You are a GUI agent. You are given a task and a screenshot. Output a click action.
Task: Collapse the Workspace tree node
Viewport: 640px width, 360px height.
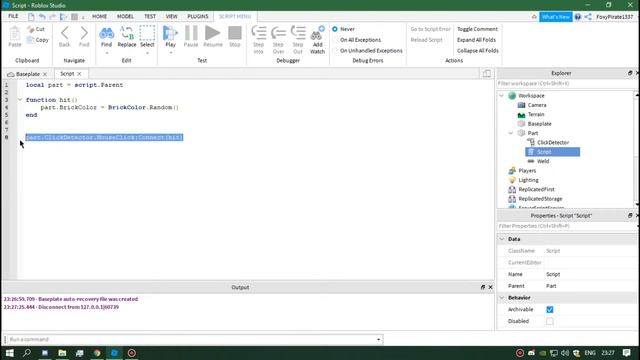click(x=502, y=96)
